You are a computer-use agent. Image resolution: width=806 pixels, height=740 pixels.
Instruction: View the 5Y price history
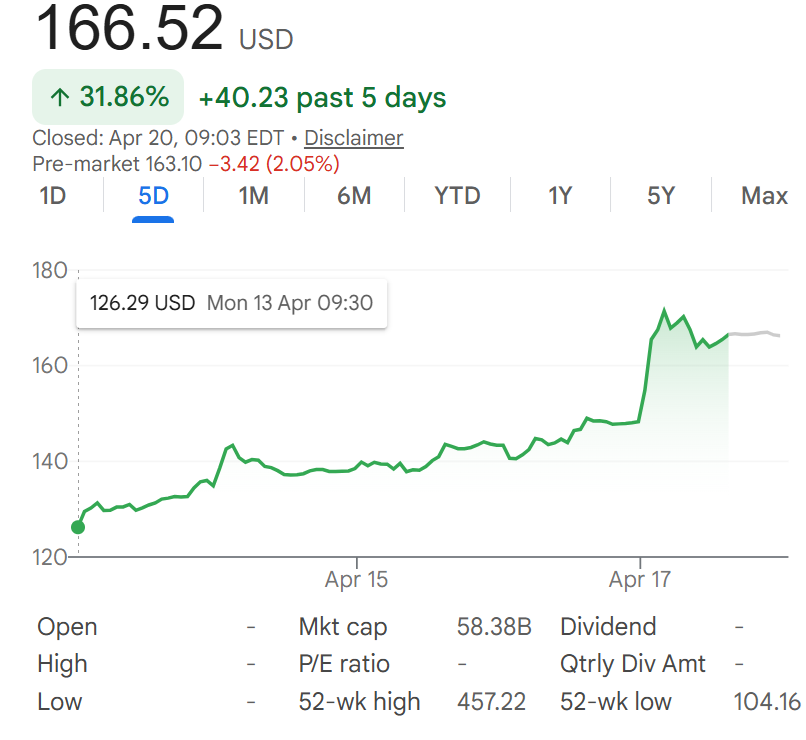click(x=660, y=196)
